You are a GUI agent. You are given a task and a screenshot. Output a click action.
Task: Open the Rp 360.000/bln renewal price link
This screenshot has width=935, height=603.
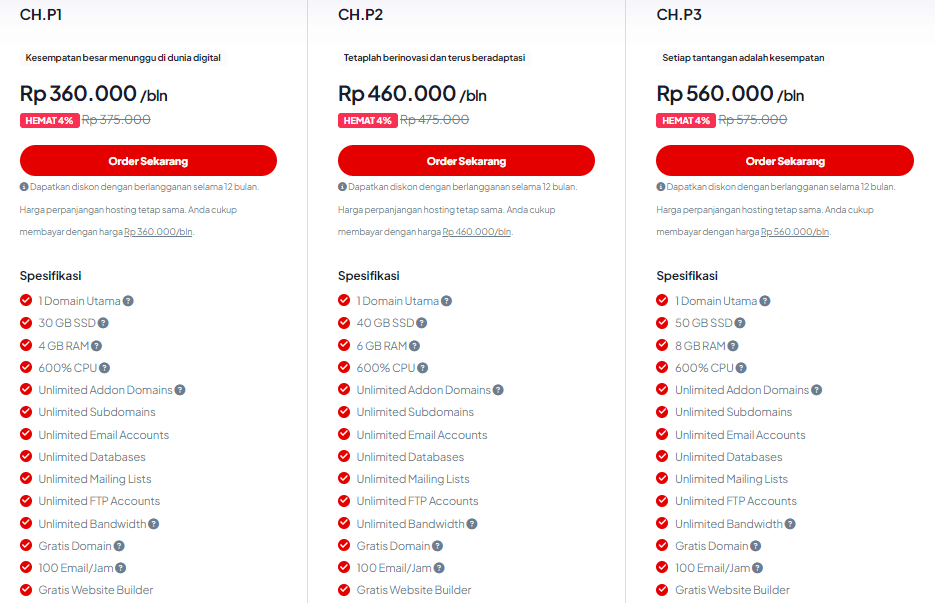158,232
